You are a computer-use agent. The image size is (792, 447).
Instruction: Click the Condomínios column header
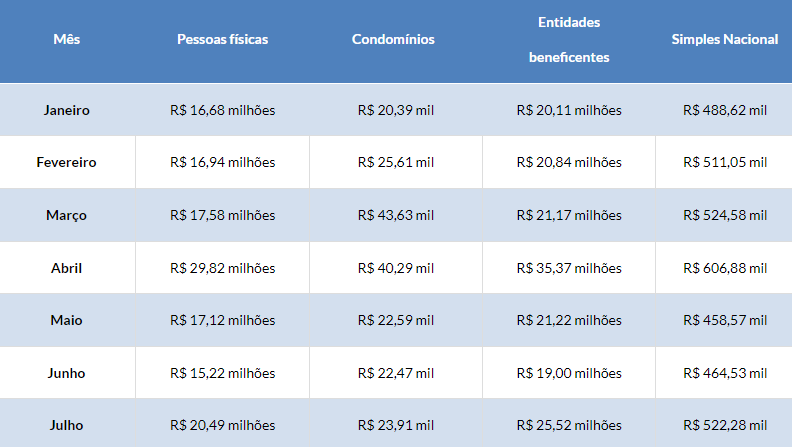click(x=394, y=40)
